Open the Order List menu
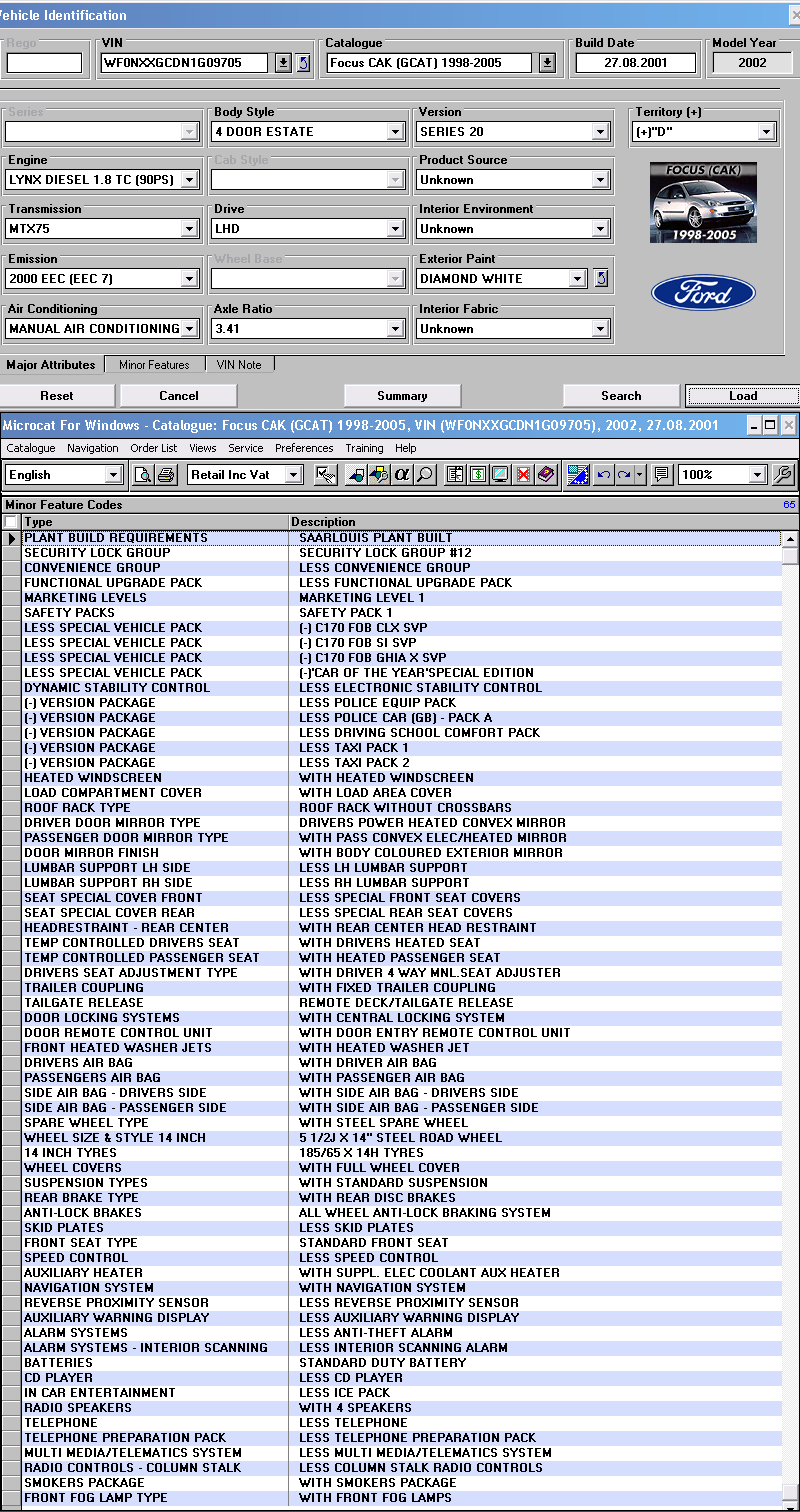Image resolution: width=800 pixels, height=1512 pixels. (x=154, y=448)
